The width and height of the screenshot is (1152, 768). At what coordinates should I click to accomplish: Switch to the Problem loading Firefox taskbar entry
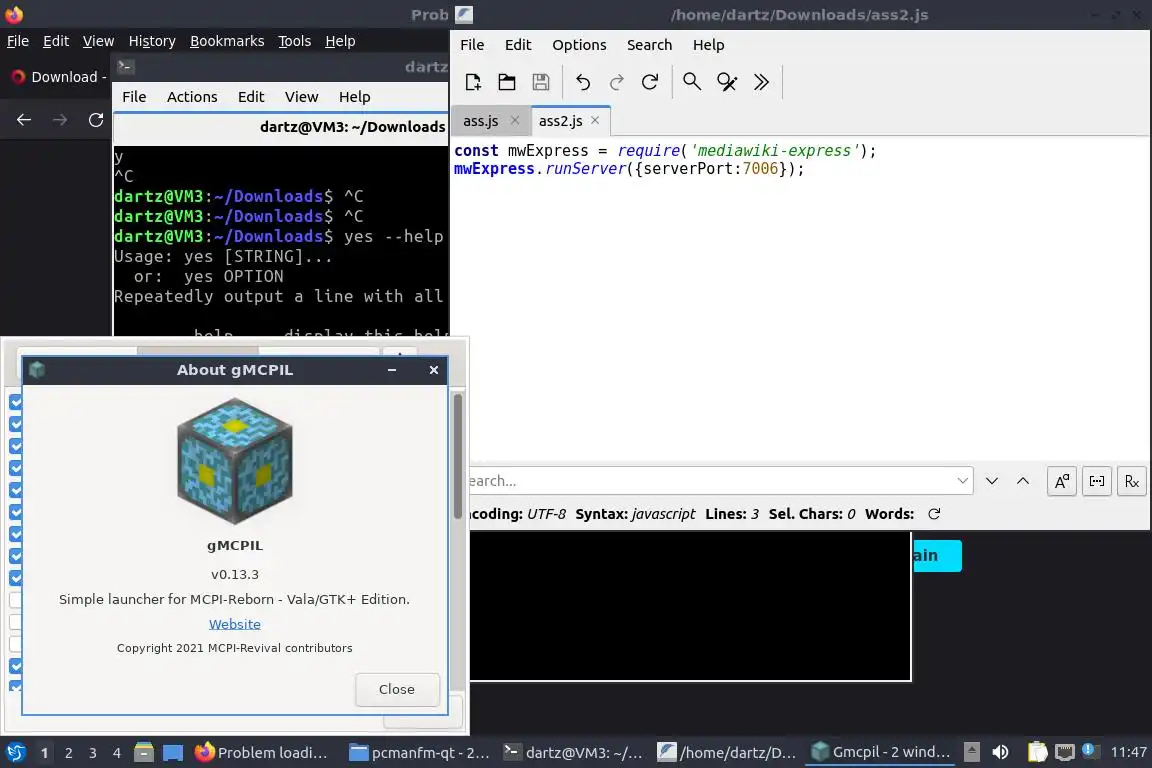[262, 752]
